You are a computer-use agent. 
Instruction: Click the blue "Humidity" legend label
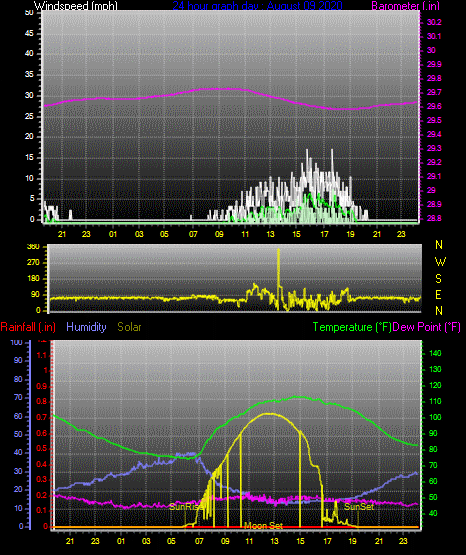86,327
